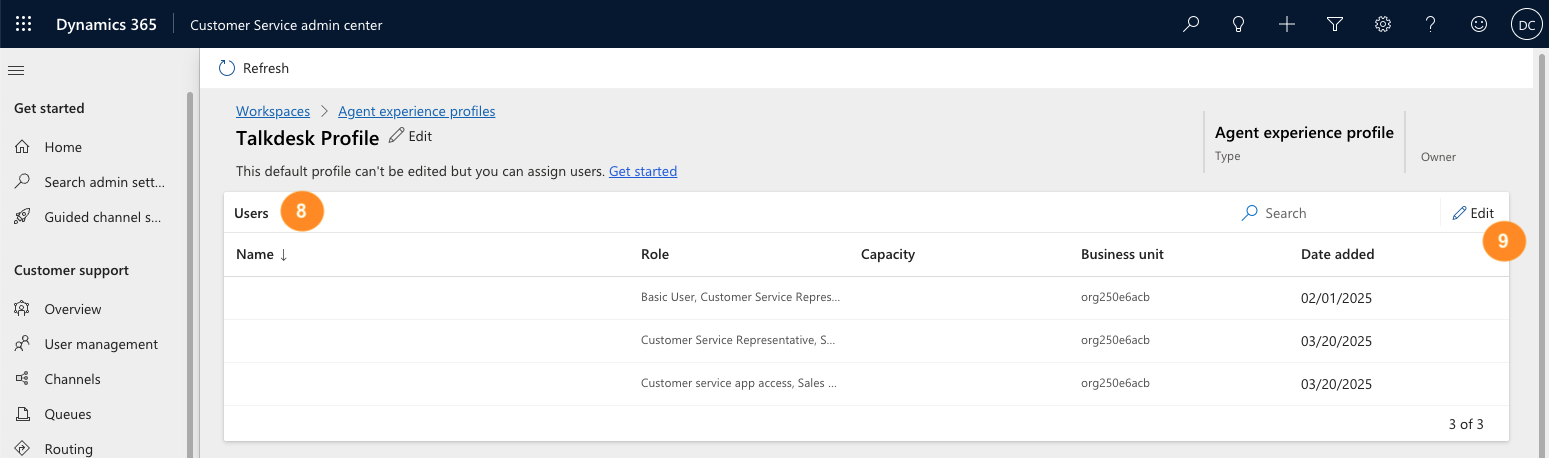Click the plus quick create icon
The width and height of the screenshot is (1549, 458).
pyautogui.click(x=1286, y=25)
